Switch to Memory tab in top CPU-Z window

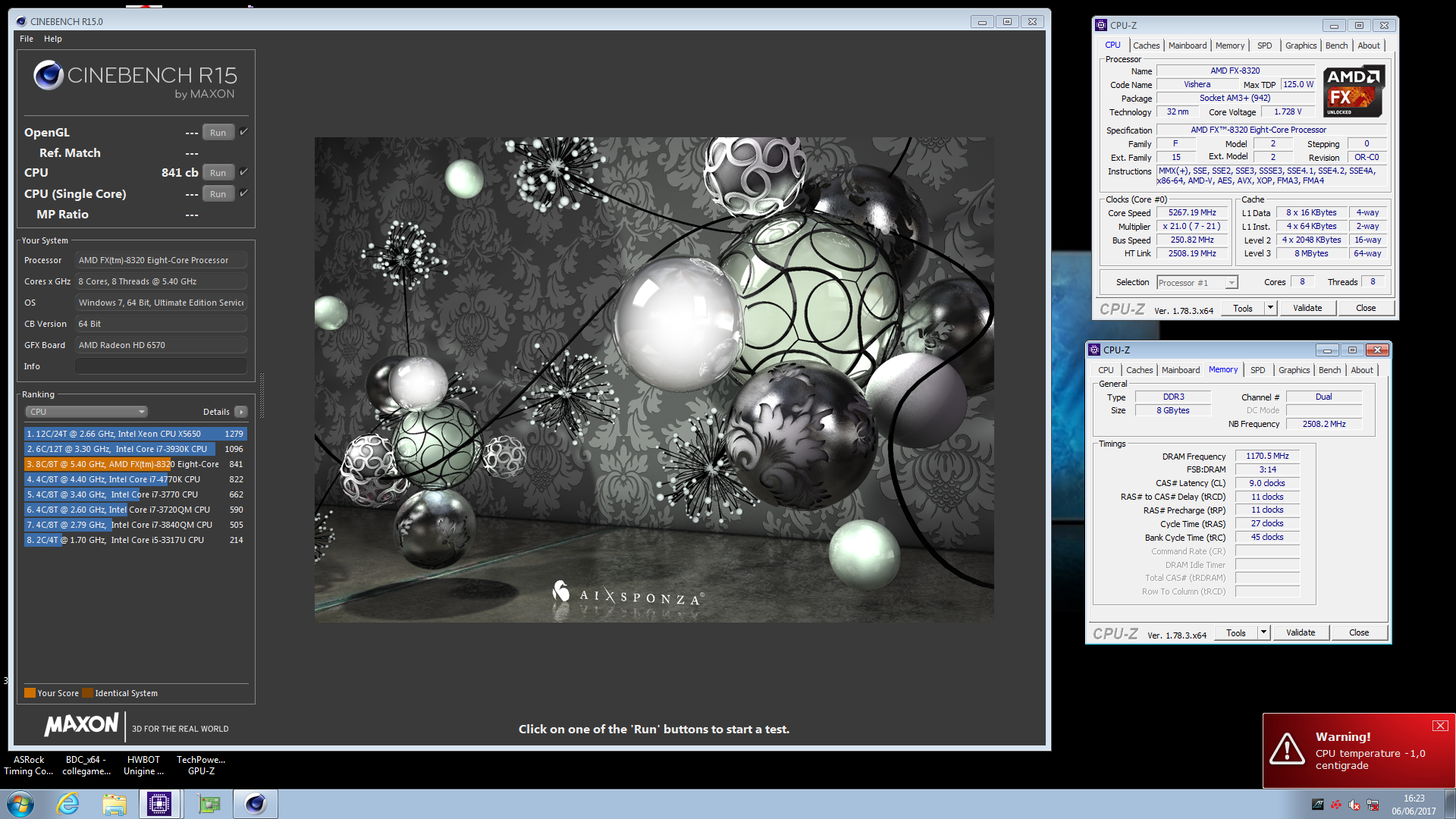(1229, 45)
